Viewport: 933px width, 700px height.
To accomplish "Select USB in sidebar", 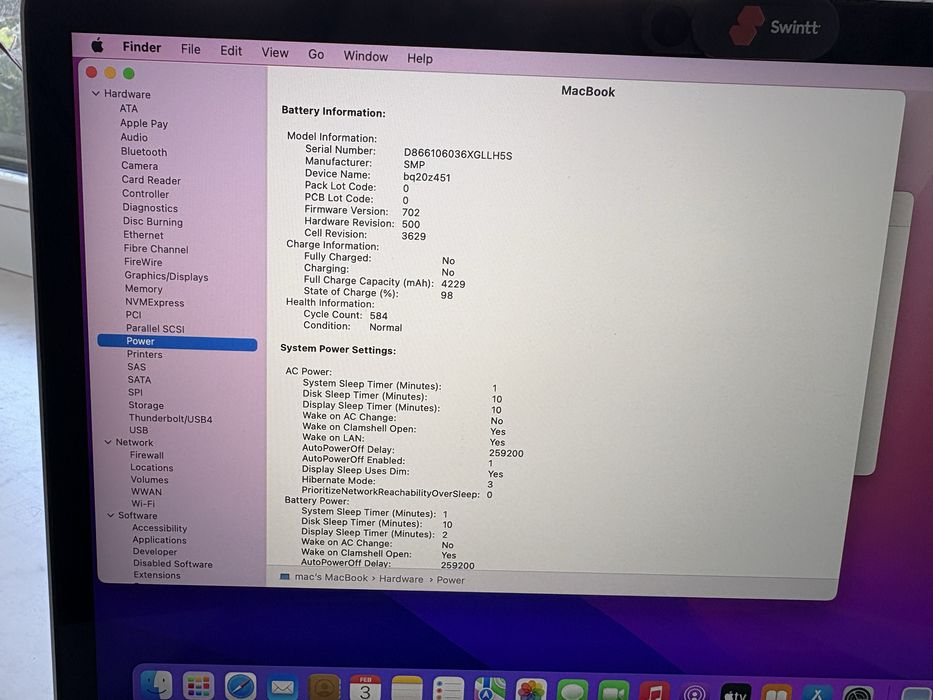I will [x=139, y=430].
